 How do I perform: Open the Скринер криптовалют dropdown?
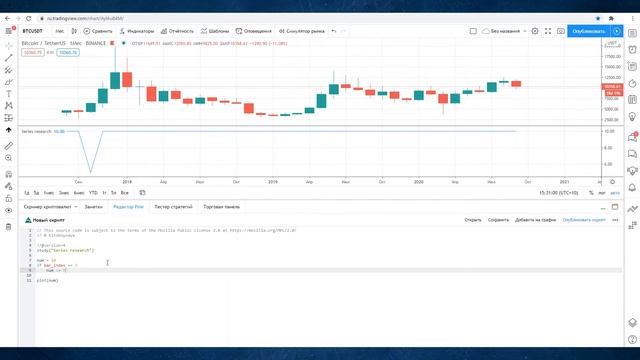pyautogui.click(x=50, y=207)
